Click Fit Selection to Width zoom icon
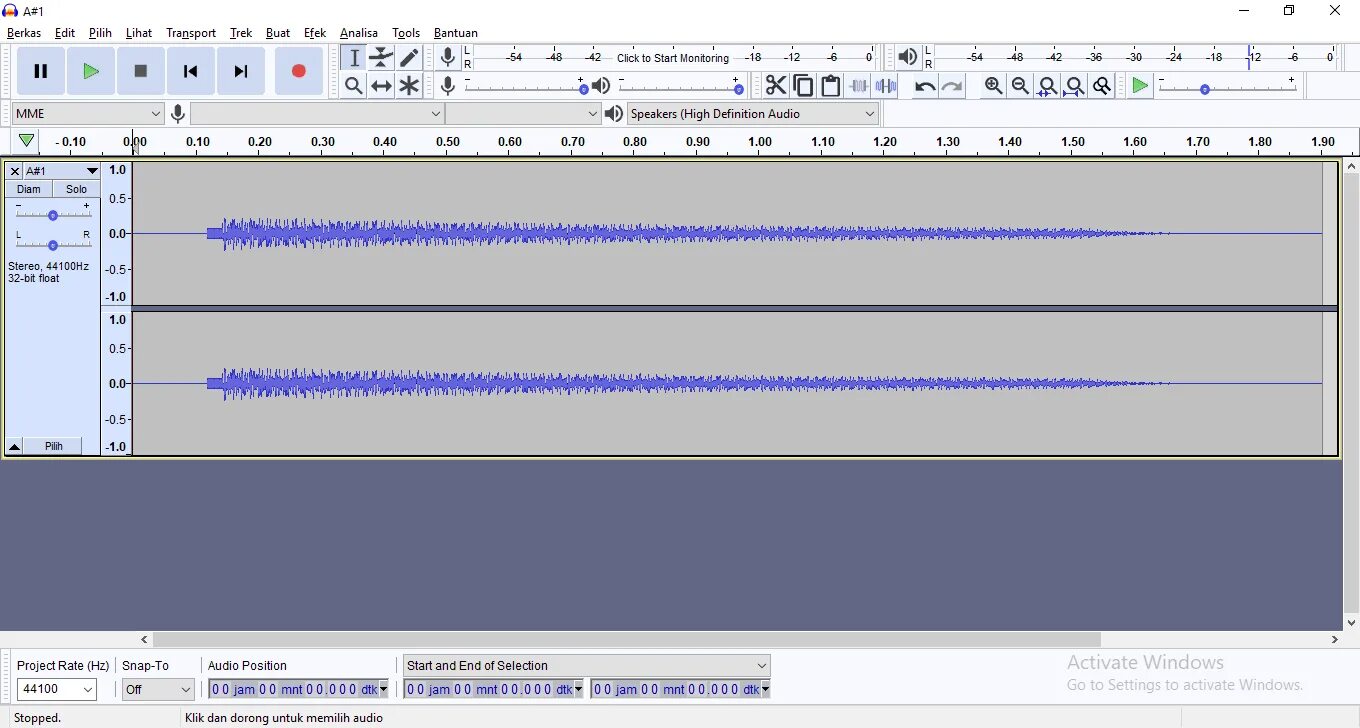 pyautogui.click(x=1047, y=86)
